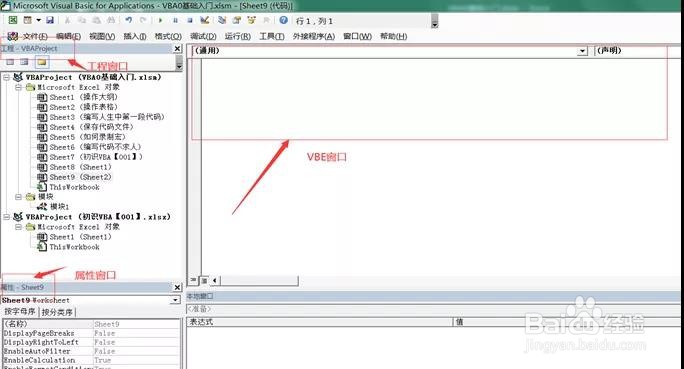Open the 编辑(E) menu
Viewport: 684px width, 369px height.
point(68,37)
